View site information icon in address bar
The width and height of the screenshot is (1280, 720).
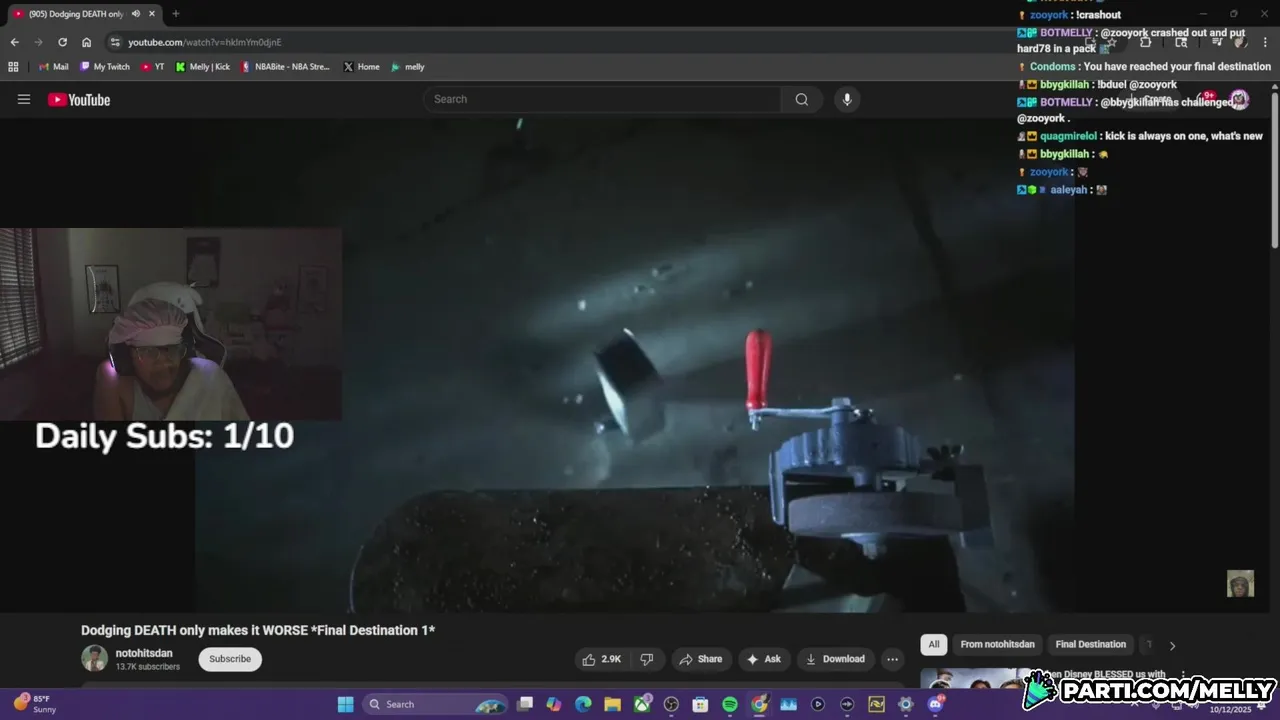click(115, 42)
